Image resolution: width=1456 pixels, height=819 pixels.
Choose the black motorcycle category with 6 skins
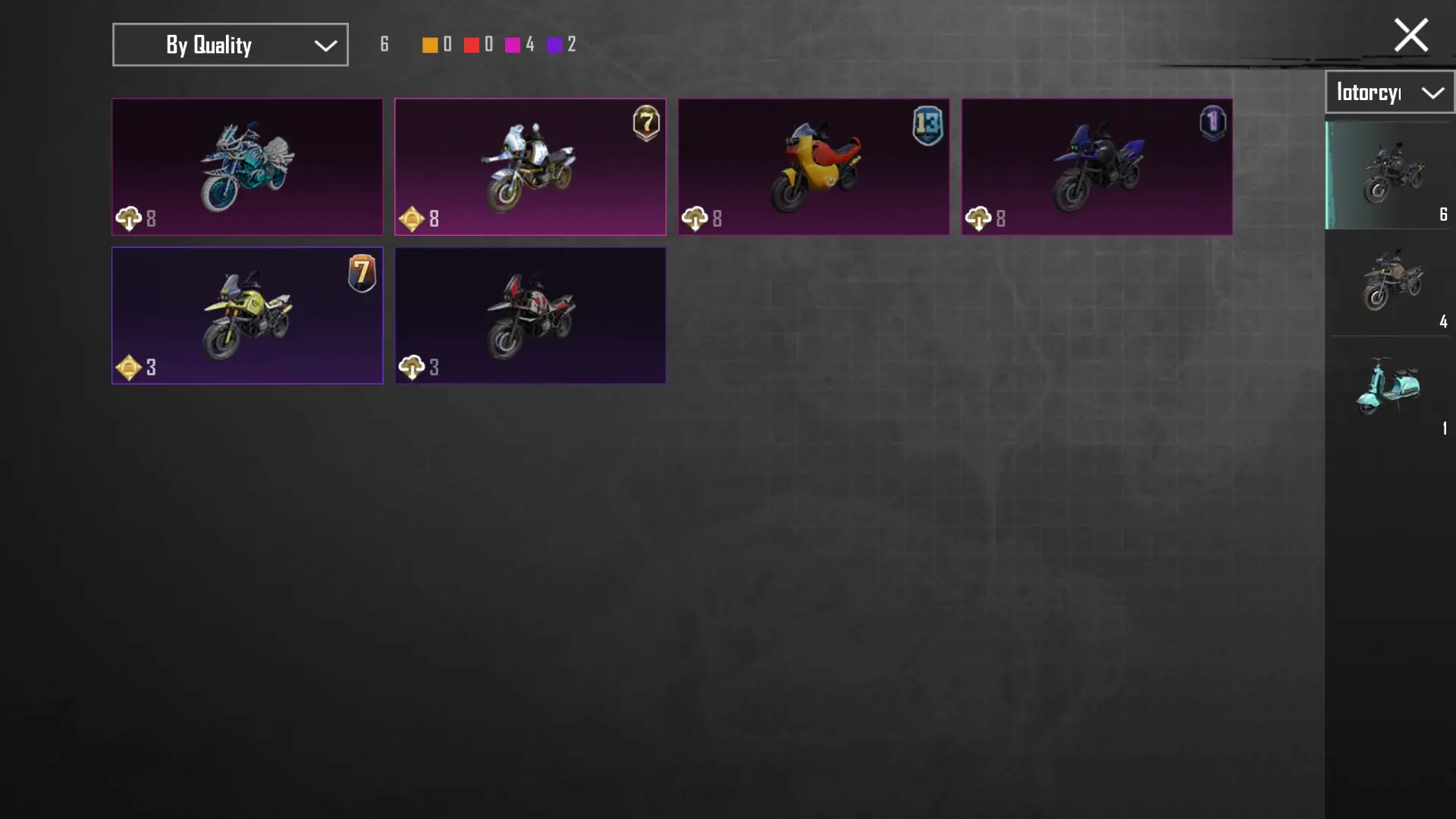pyautogui.click(x=1390, y=175)
